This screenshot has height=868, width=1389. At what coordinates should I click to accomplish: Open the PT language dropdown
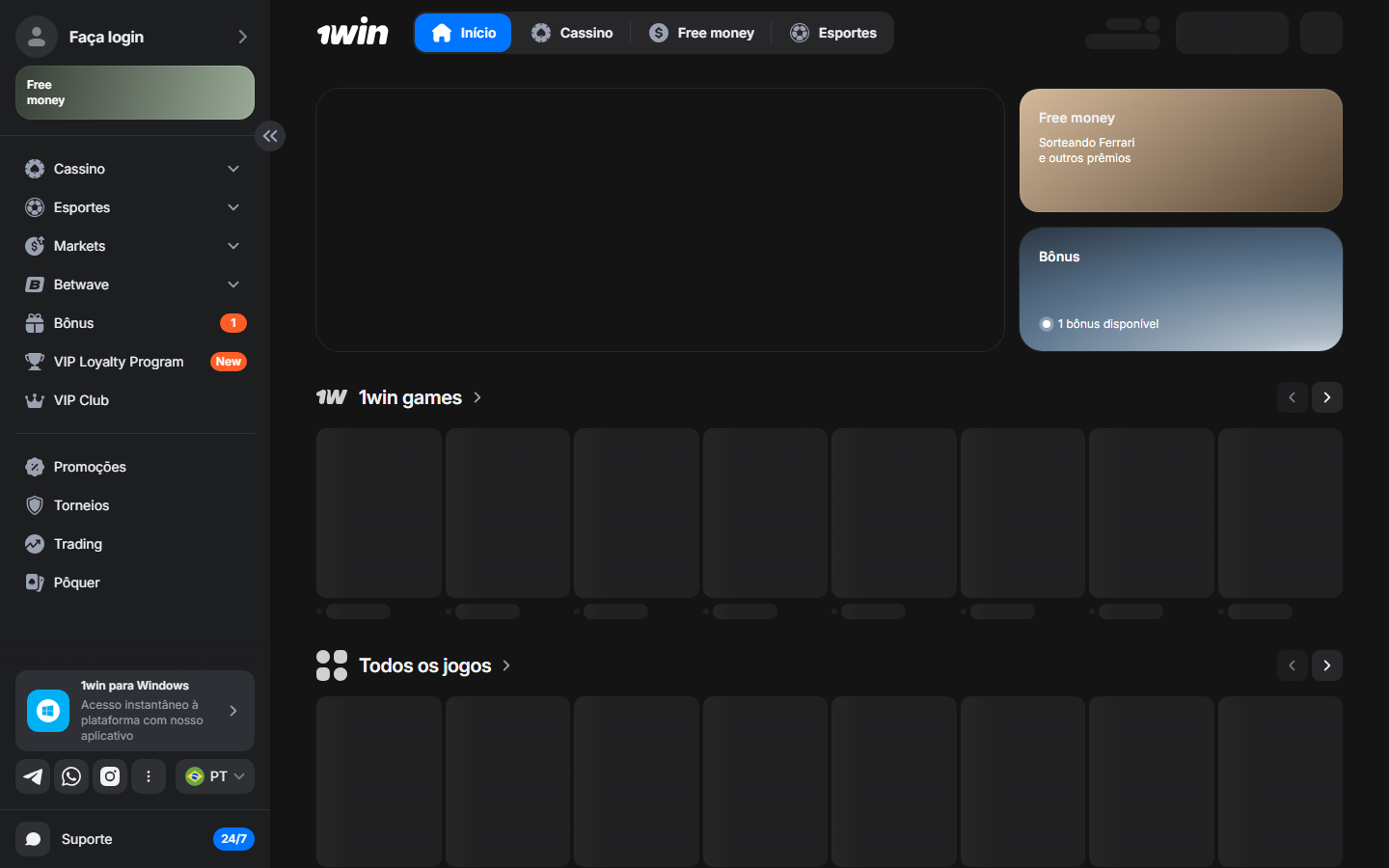tap(215, 776)
